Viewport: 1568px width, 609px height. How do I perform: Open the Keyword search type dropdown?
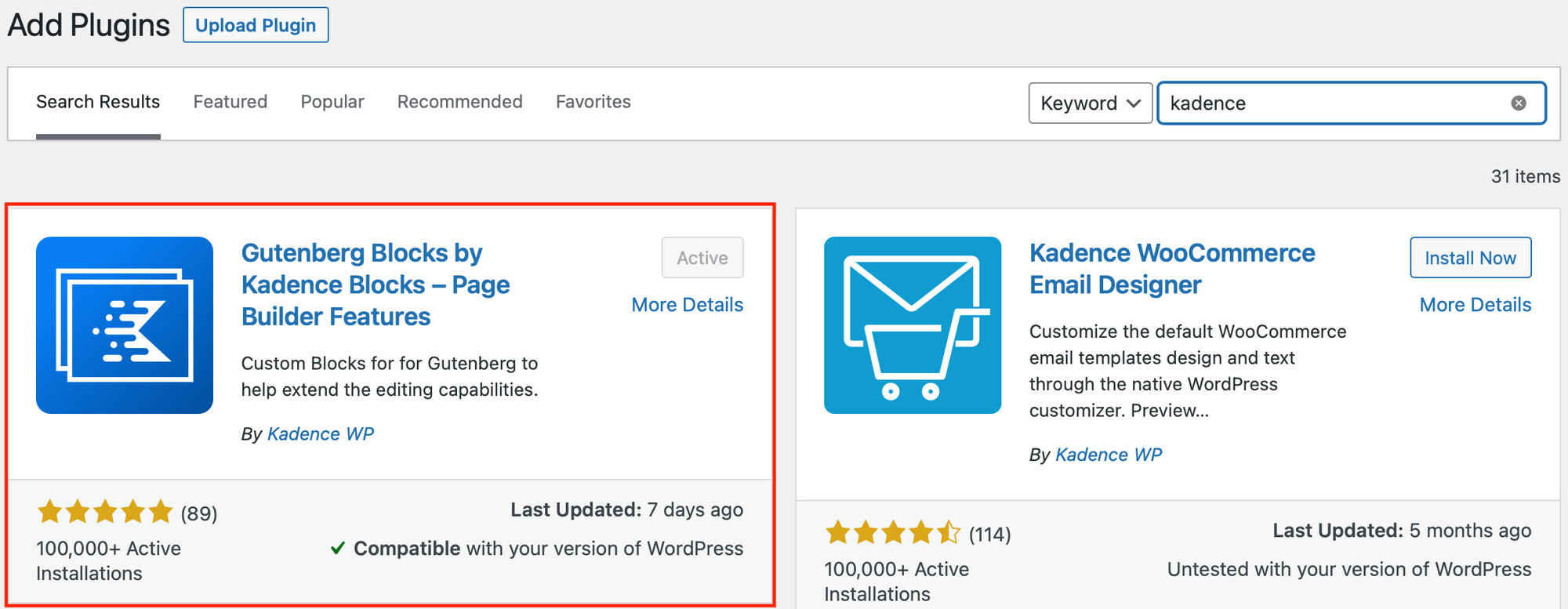[1090, 103]
